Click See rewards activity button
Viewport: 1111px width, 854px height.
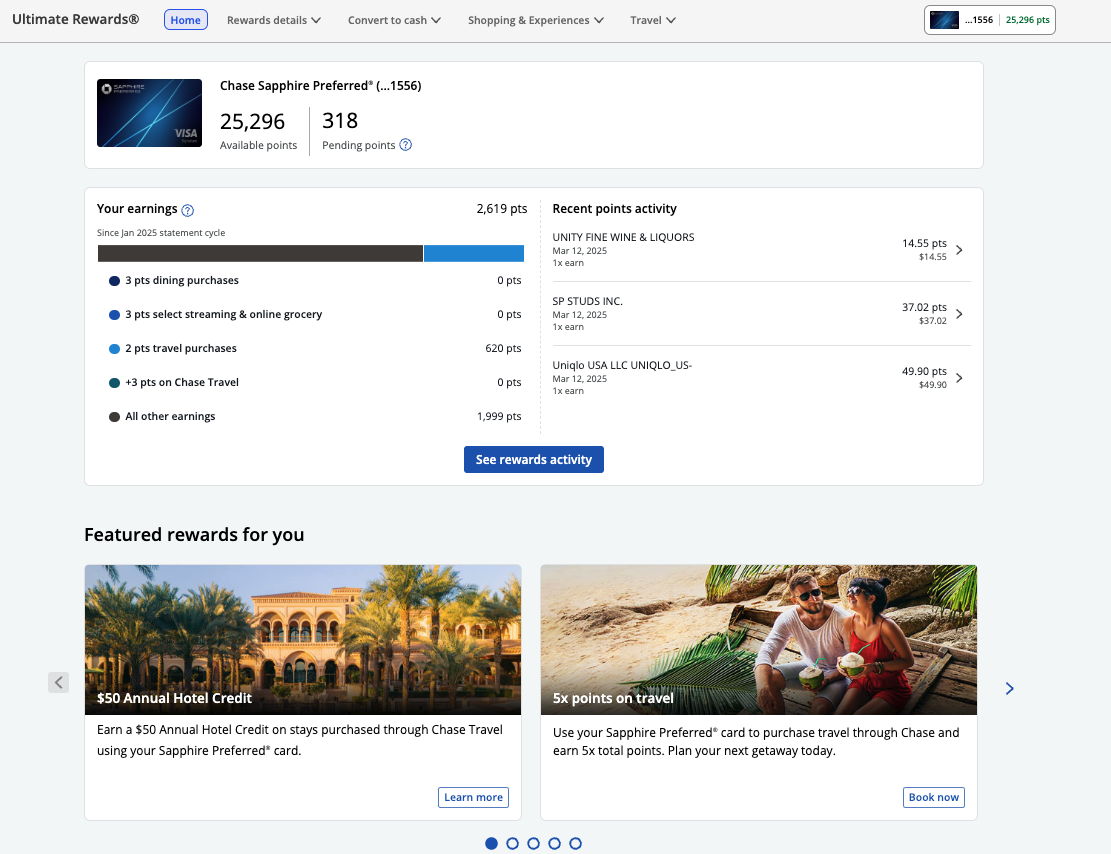[x=534, y=459]
